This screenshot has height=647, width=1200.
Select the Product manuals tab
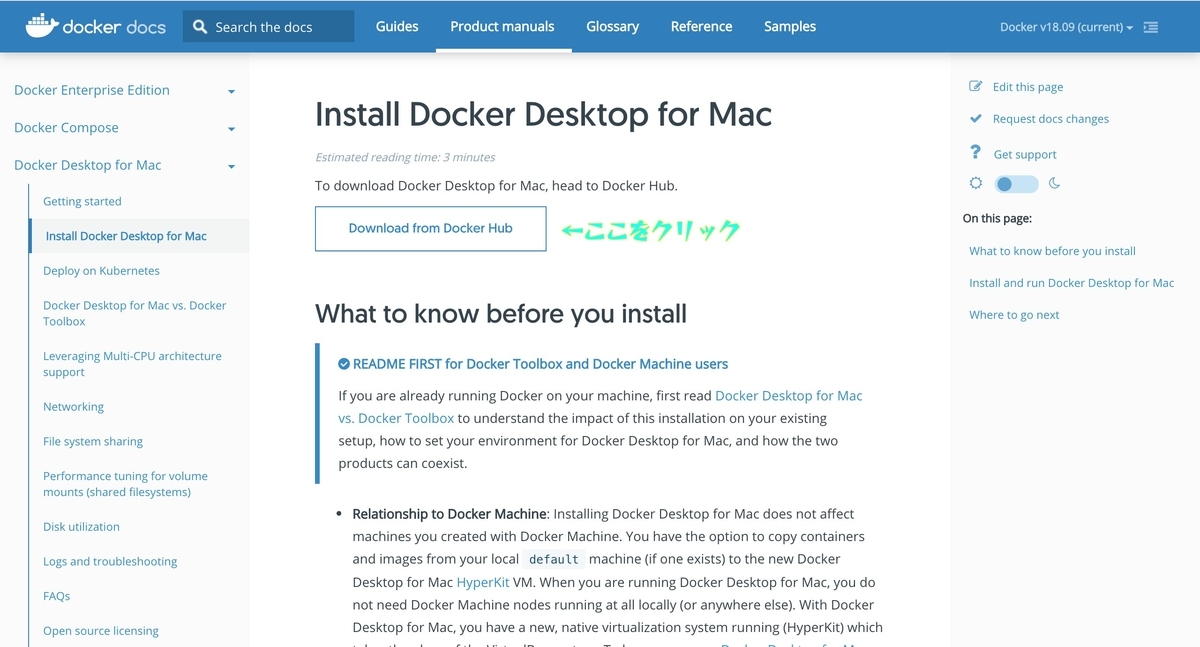coord(502,26)
